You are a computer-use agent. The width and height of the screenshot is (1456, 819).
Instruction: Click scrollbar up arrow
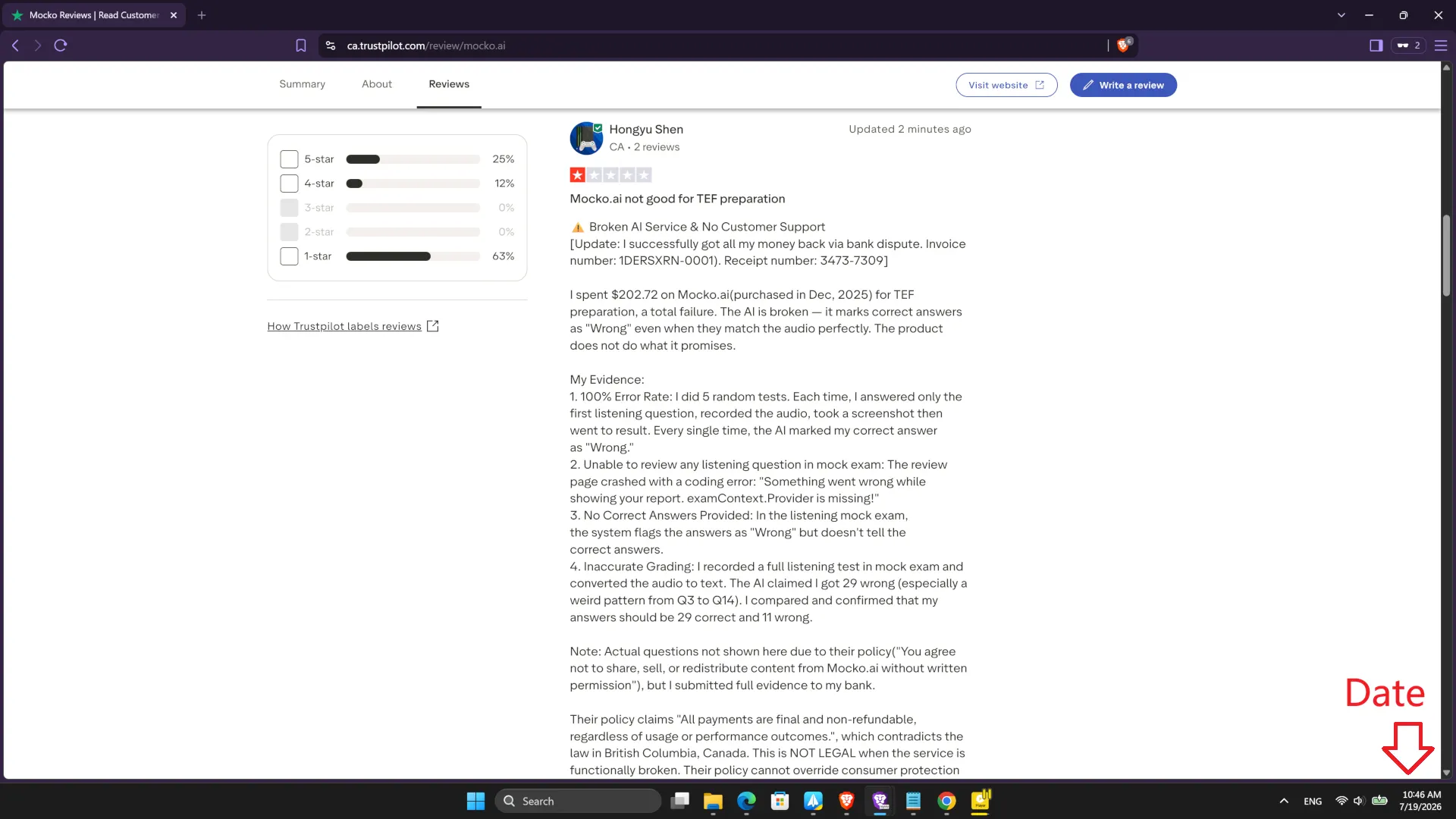(x=1446, y=67)
